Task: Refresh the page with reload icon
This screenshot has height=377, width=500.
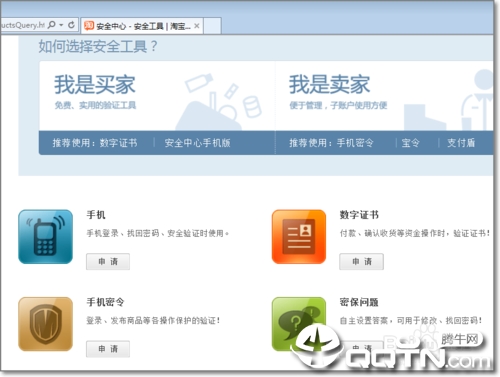Action: (x=71, y=25)
